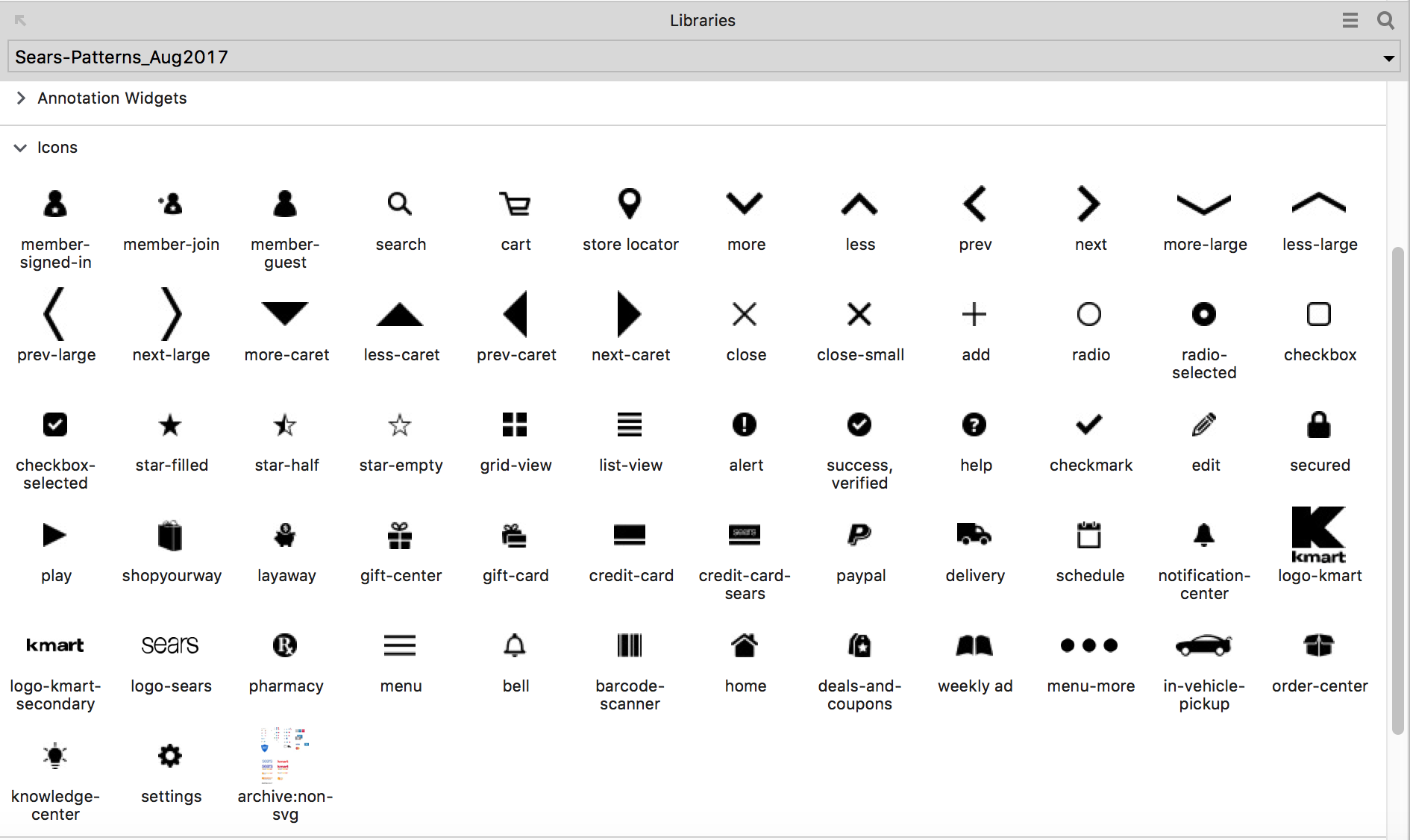Select the help question mark icon

coord(974,424)
